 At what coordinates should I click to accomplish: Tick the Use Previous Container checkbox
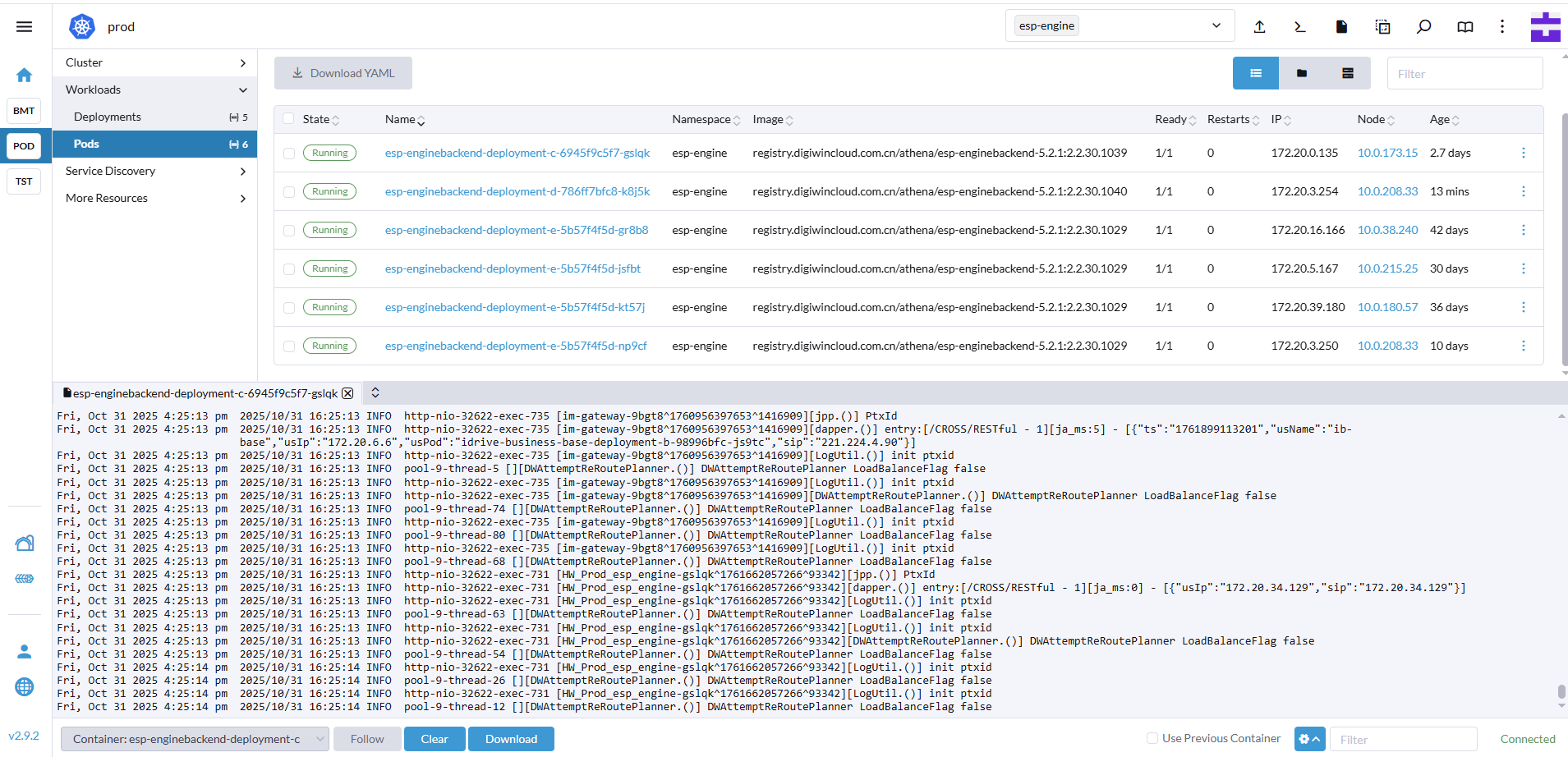coord(1152,738)
